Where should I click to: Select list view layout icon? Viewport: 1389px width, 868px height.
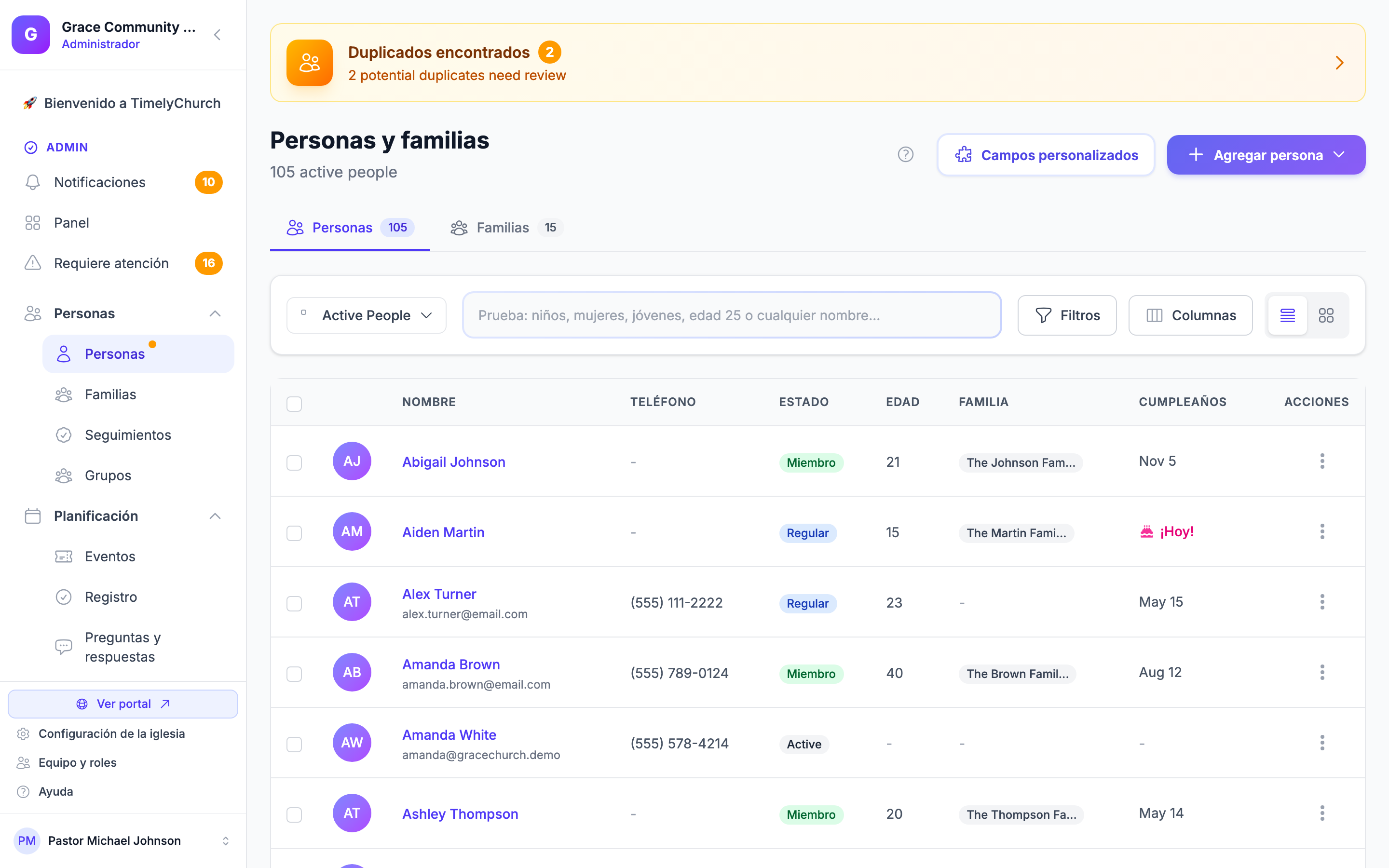click(1287, 315)
